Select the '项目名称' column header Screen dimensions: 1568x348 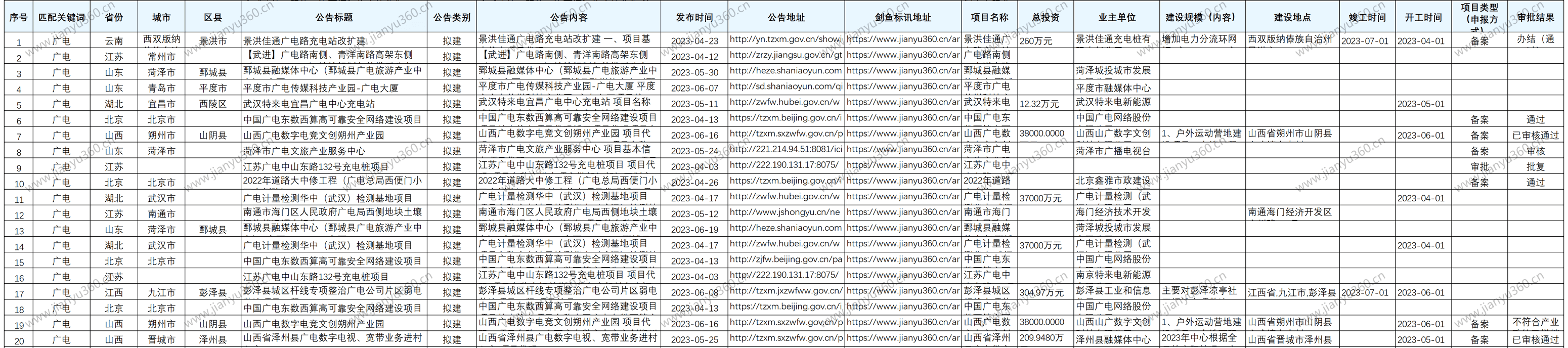(x=990, y=18)
